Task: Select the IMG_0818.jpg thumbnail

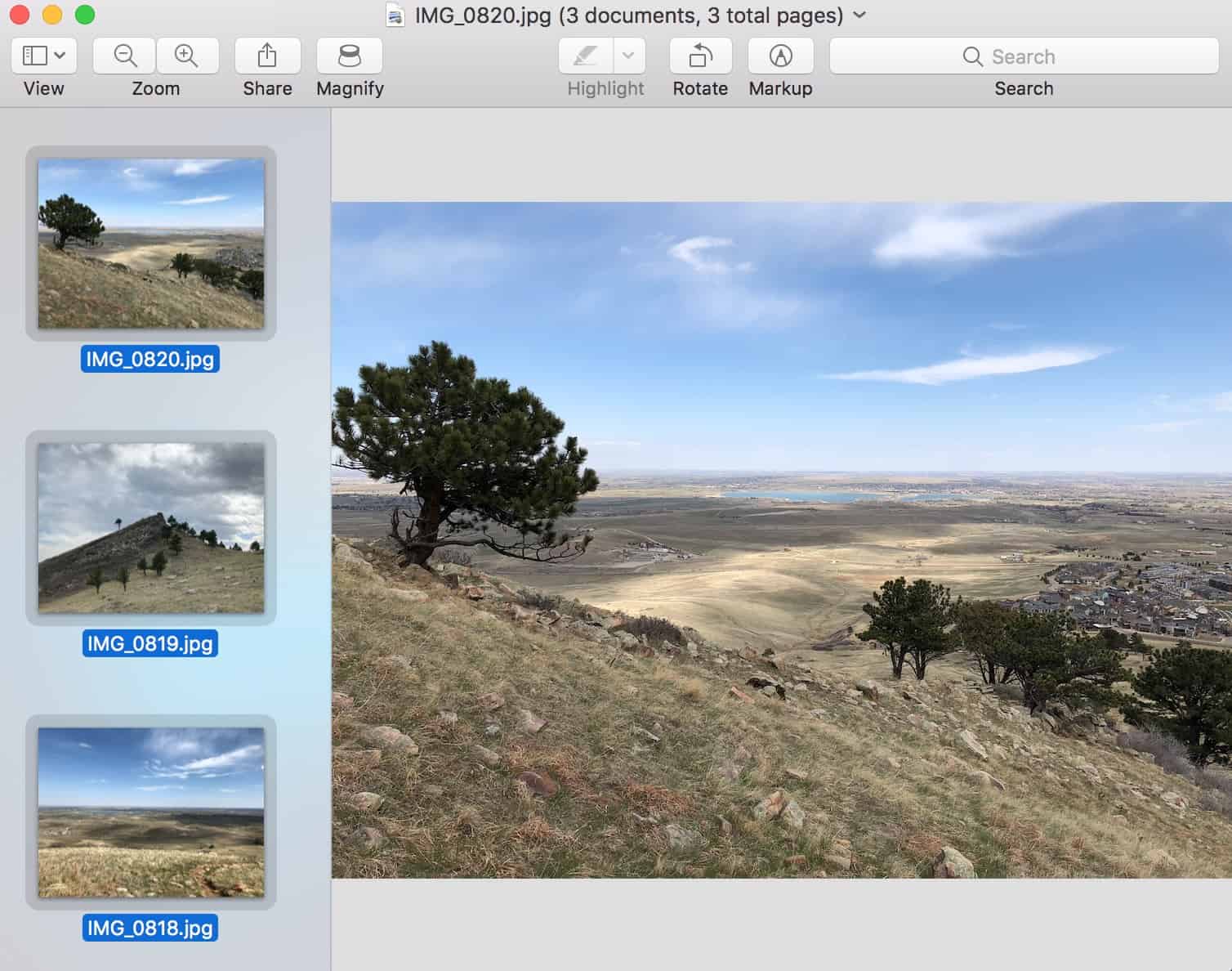Action: [x=151, y=812]
